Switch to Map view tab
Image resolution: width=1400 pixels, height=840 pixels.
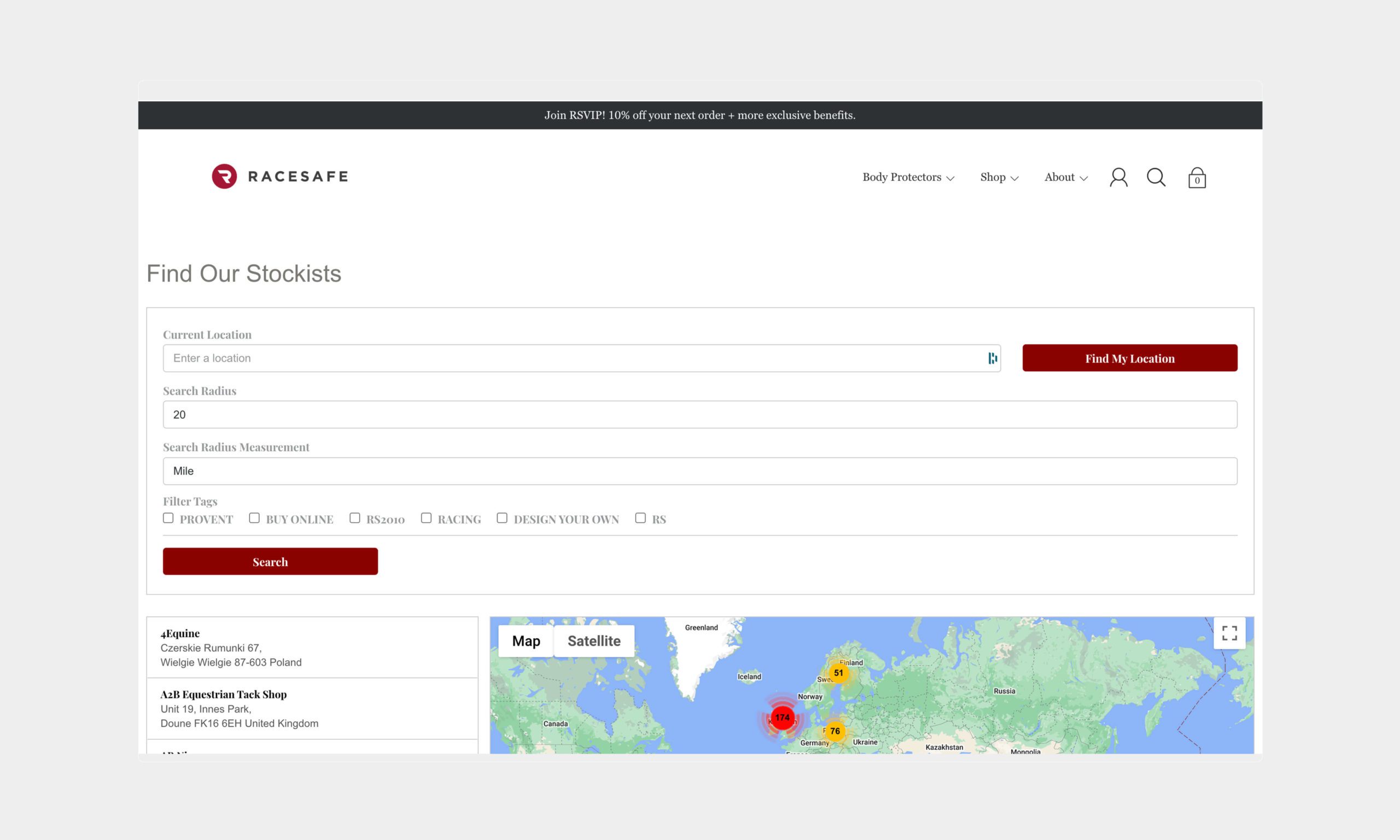[526, 641]
